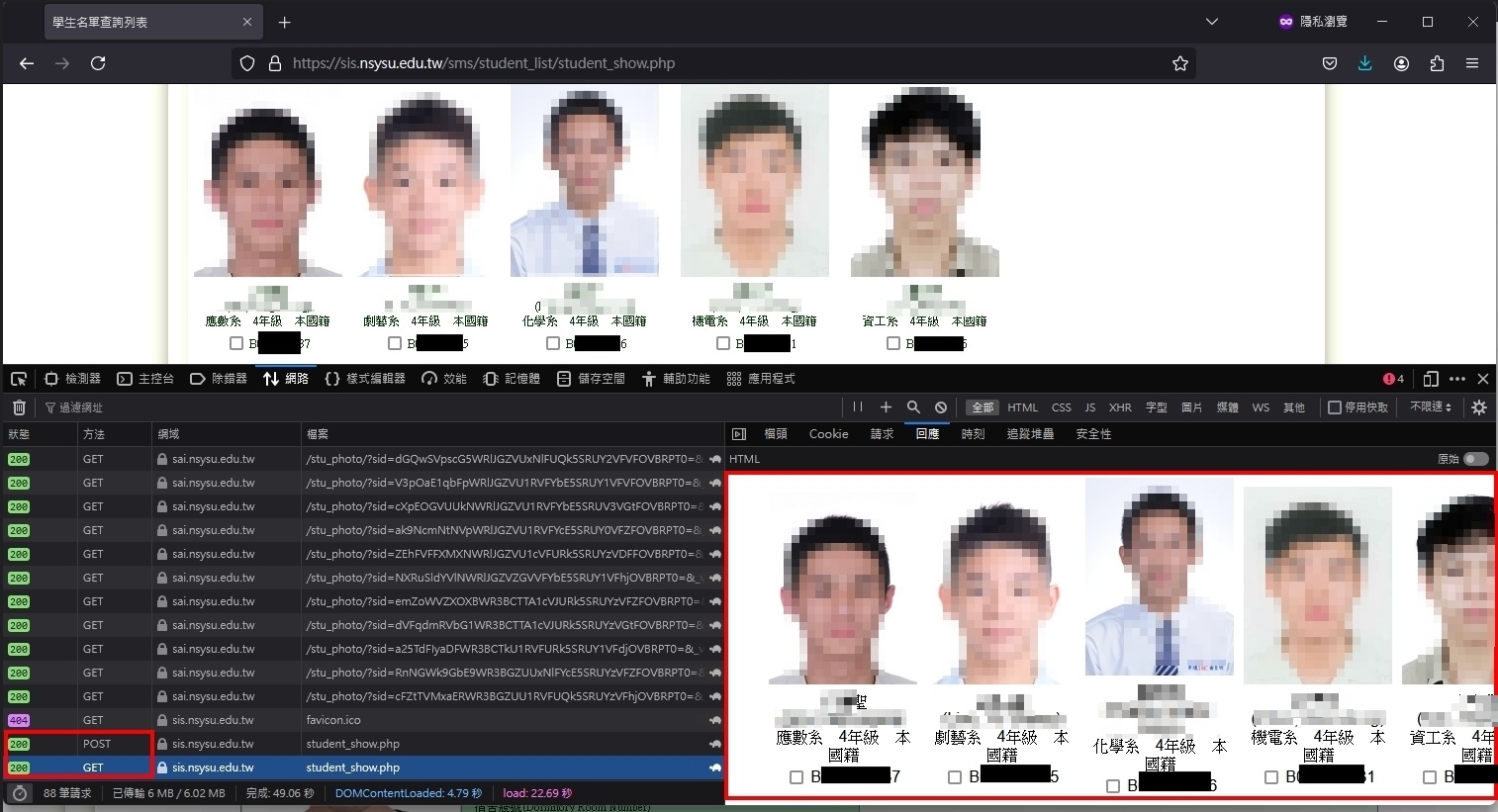Open the 時刻 timings tab
Viewport: 1498px width, 812px height.
tap(974, 434)
